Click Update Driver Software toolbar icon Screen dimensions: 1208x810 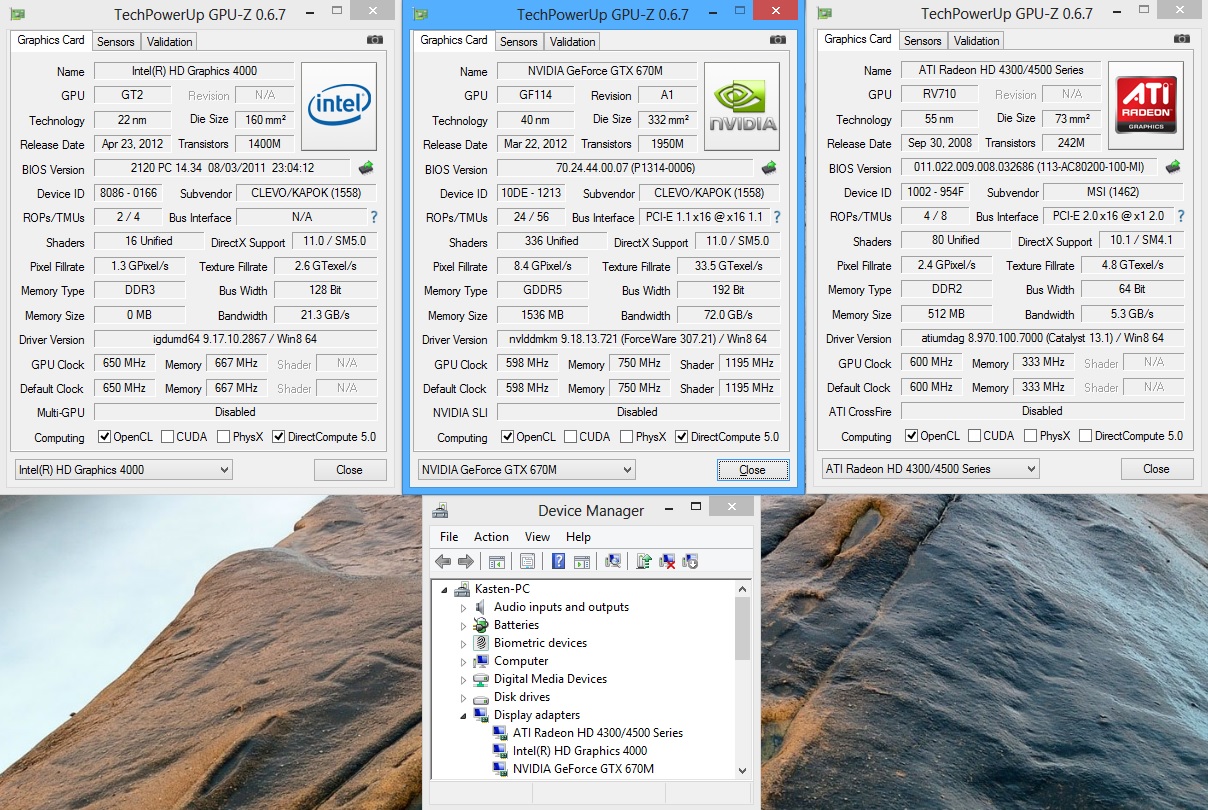[x=645, y=562]
